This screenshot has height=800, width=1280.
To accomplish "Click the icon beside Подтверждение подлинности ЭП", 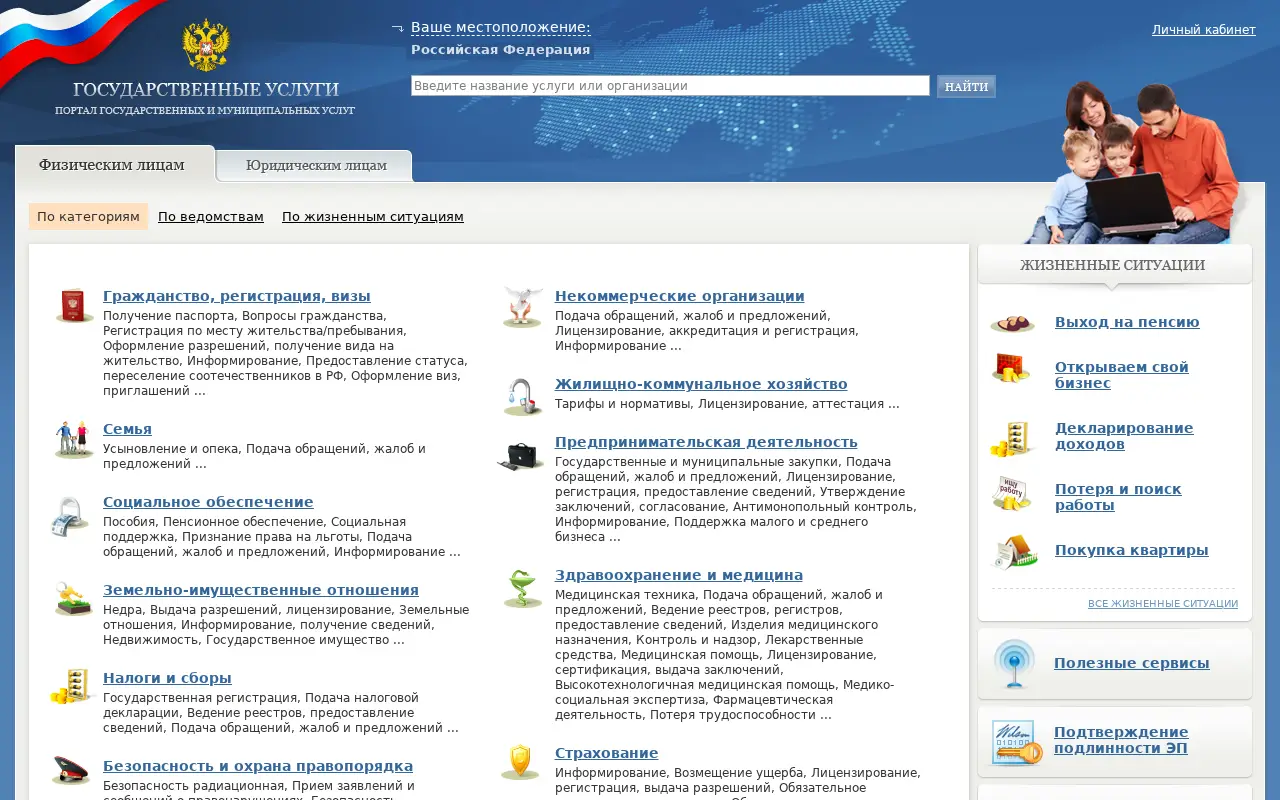I will click(1016, 743).
